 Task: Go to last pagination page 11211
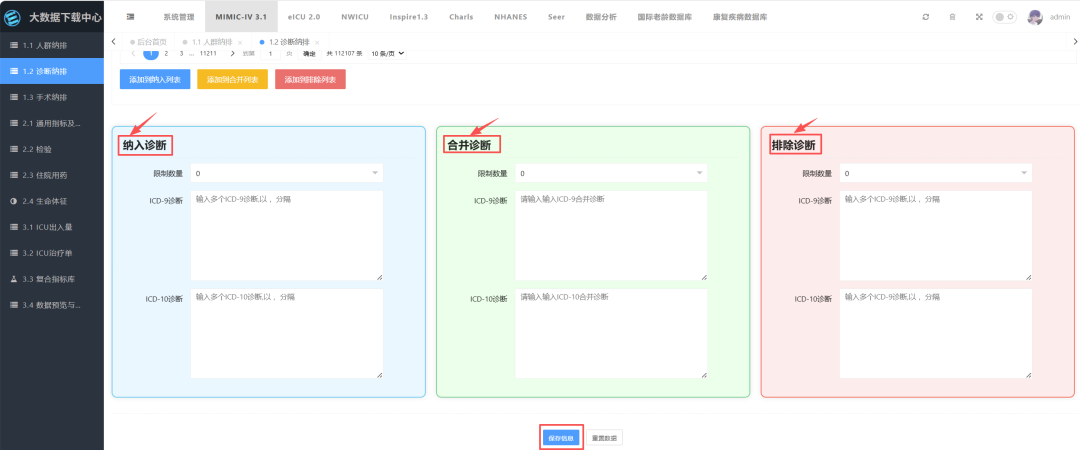click(209, 53)
